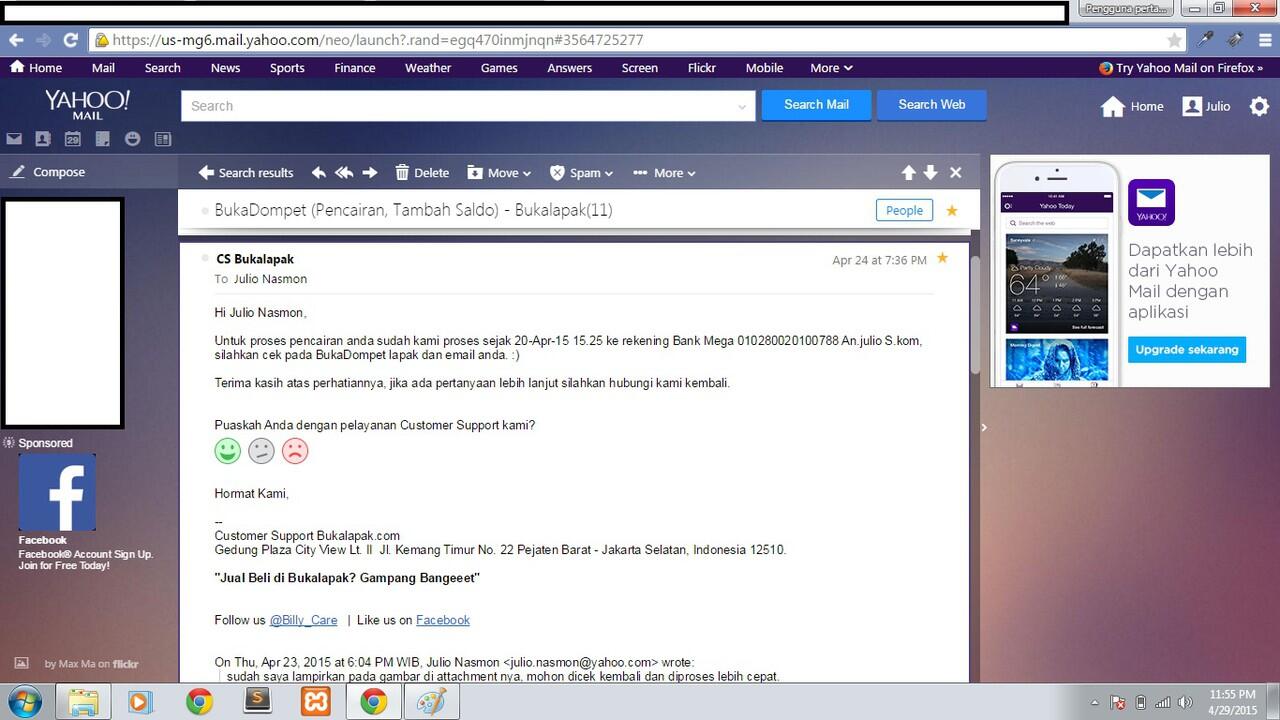Rate support with red sad face
Screen dimensions: 1280x720
pos(295,451)
